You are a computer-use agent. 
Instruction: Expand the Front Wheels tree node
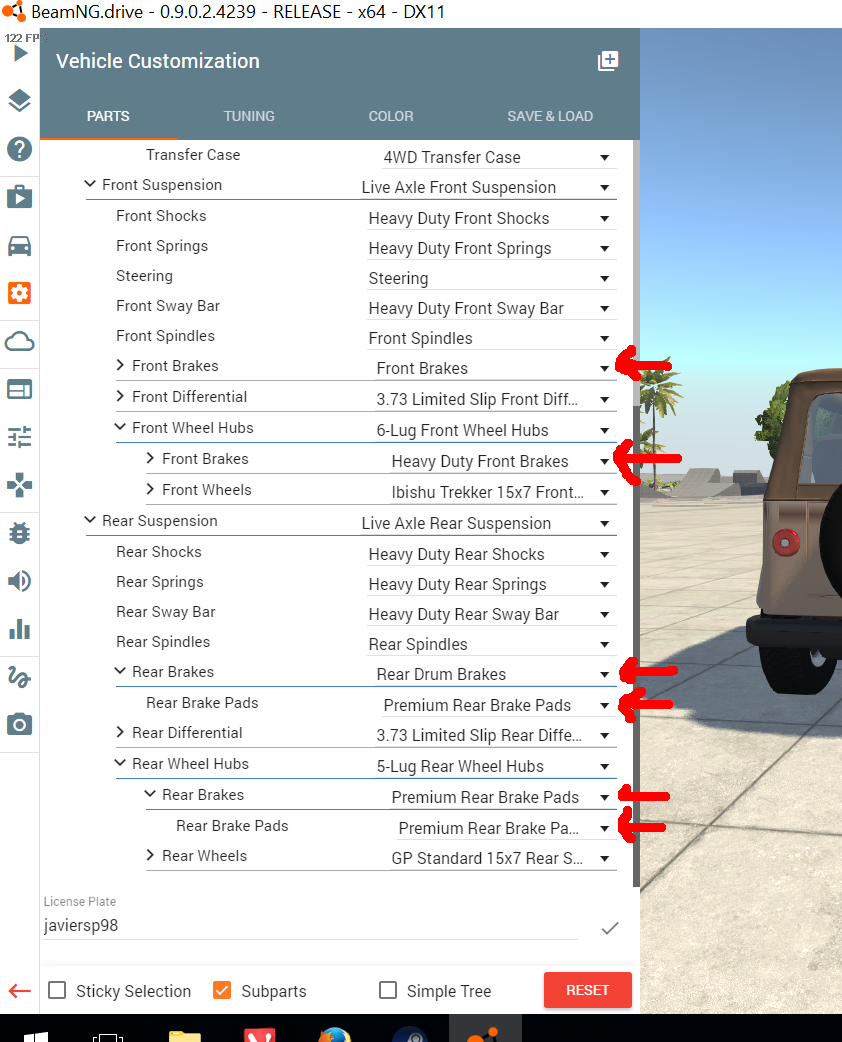click(150, 489)
